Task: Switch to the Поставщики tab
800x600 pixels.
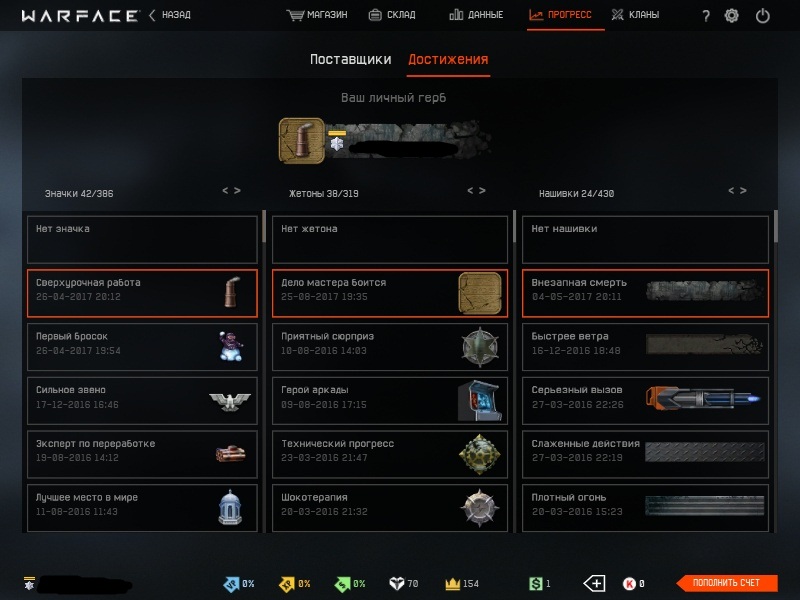Action: [351, 60]
